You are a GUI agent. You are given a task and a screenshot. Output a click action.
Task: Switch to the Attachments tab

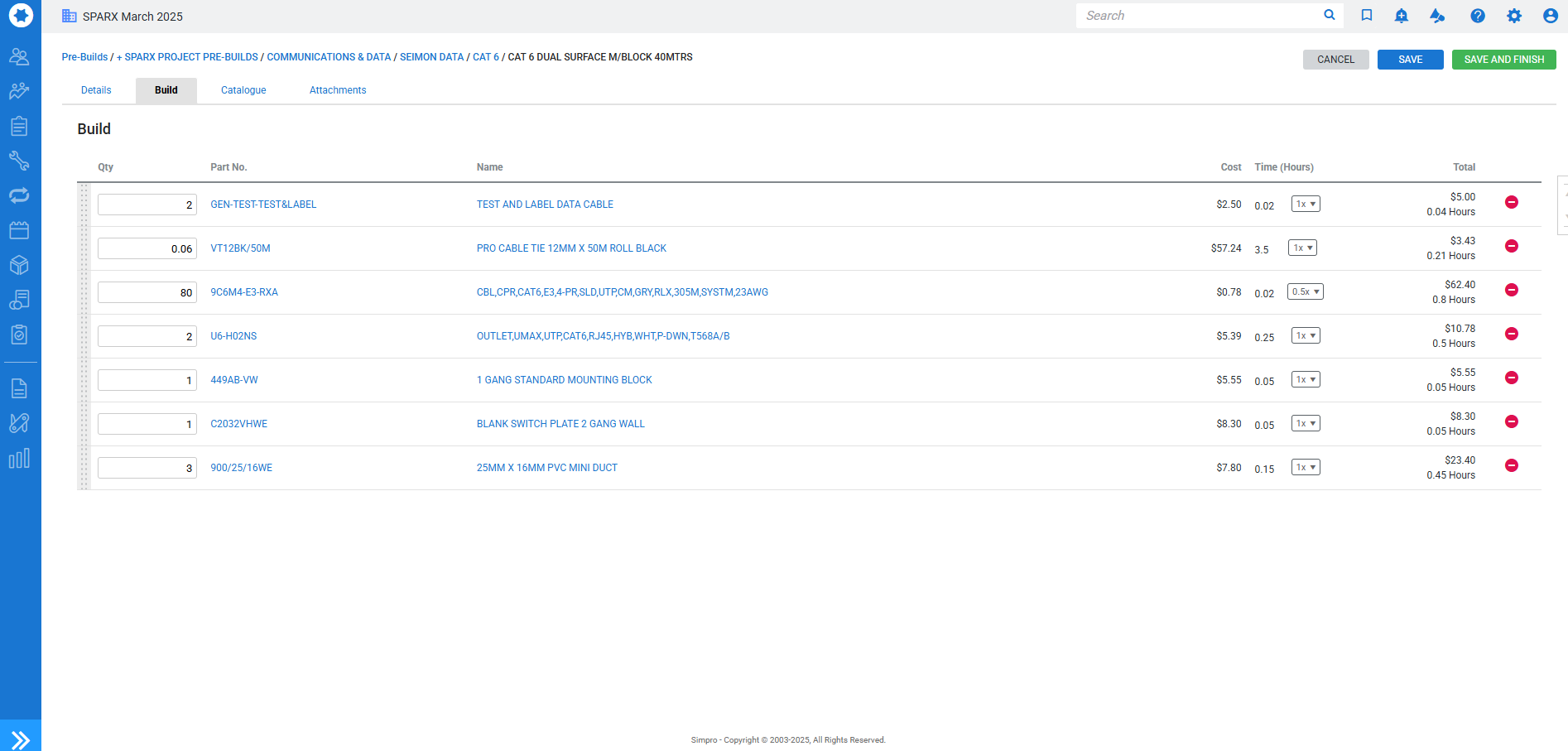click(337, 90)
